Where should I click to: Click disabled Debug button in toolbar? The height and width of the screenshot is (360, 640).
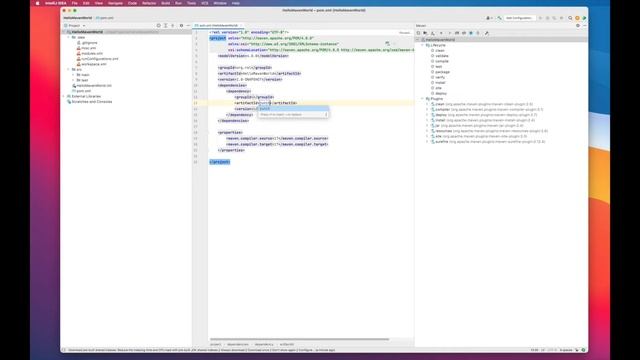547,18
